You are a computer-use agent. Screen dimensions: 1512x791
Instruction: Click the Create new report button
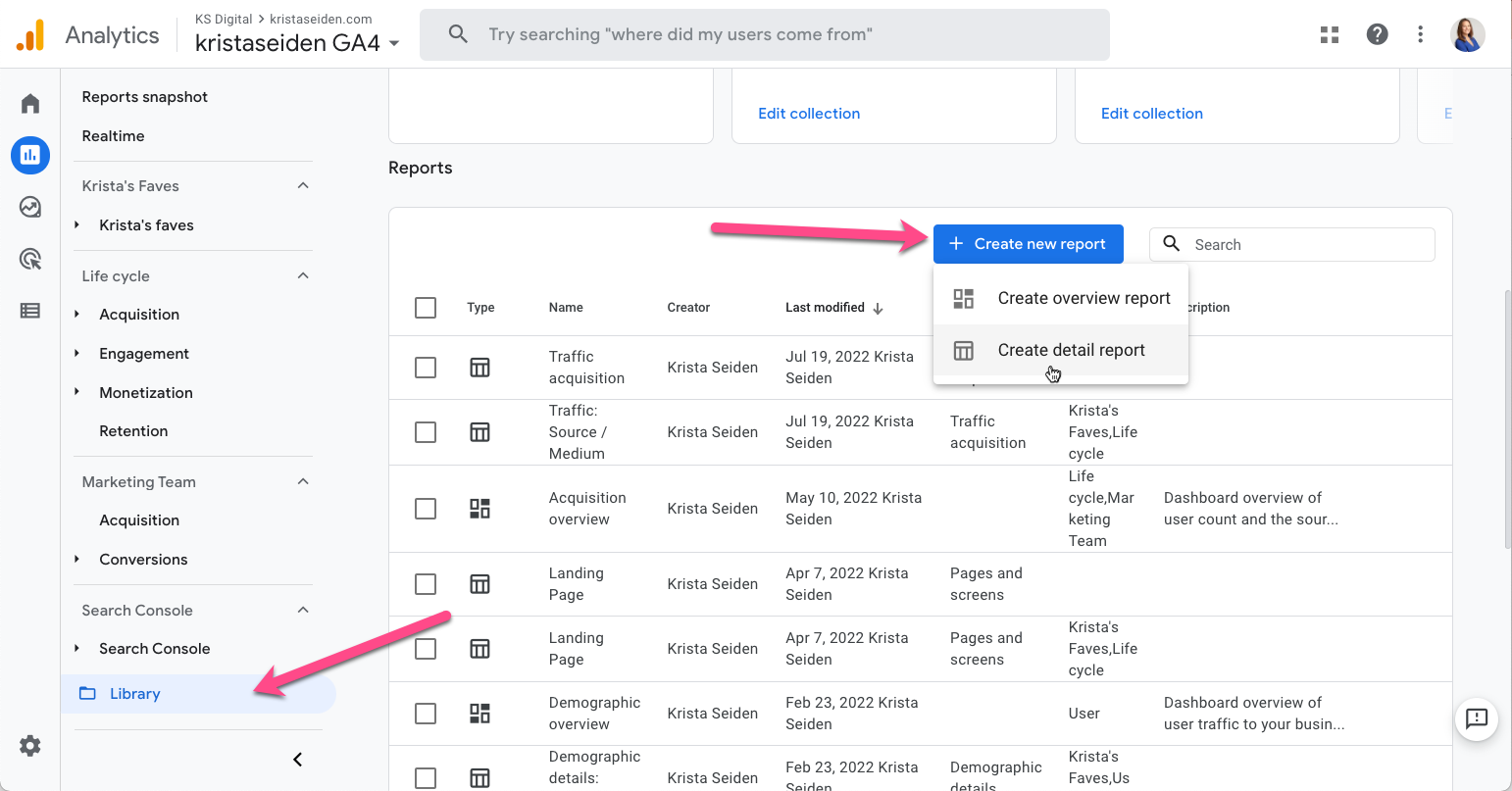(x=1028, y=244)
